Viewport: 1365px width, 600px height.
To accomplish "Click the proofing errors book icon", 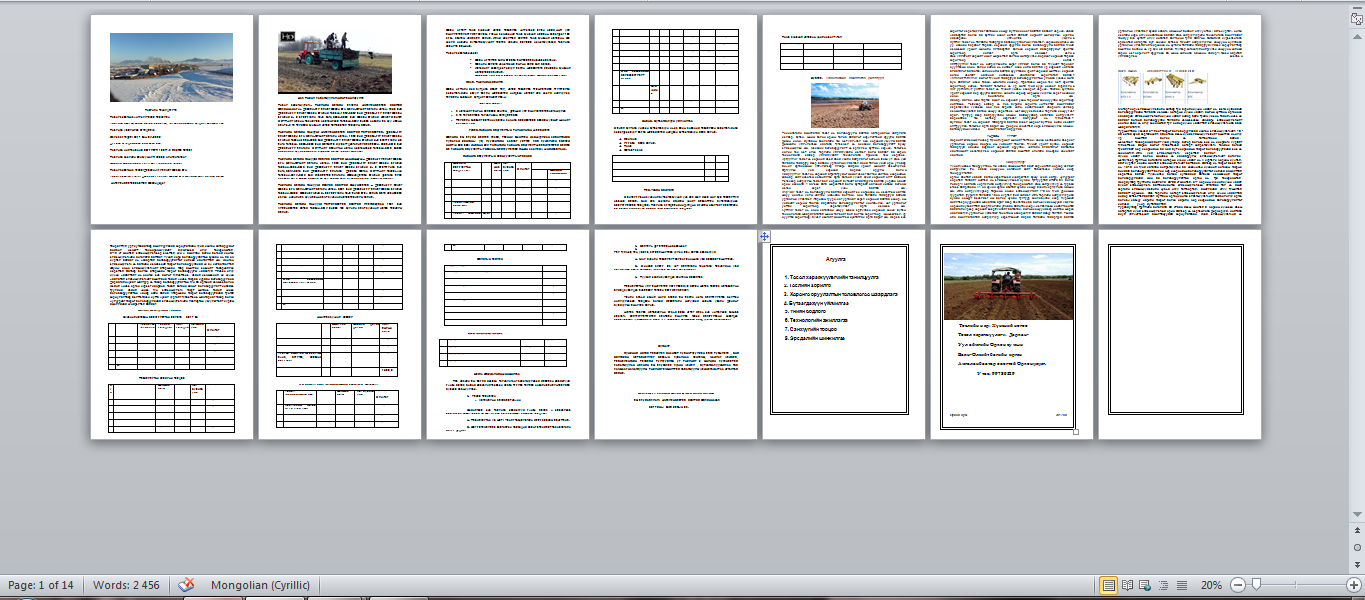I will pyautogui.click(x=186, y=585).
